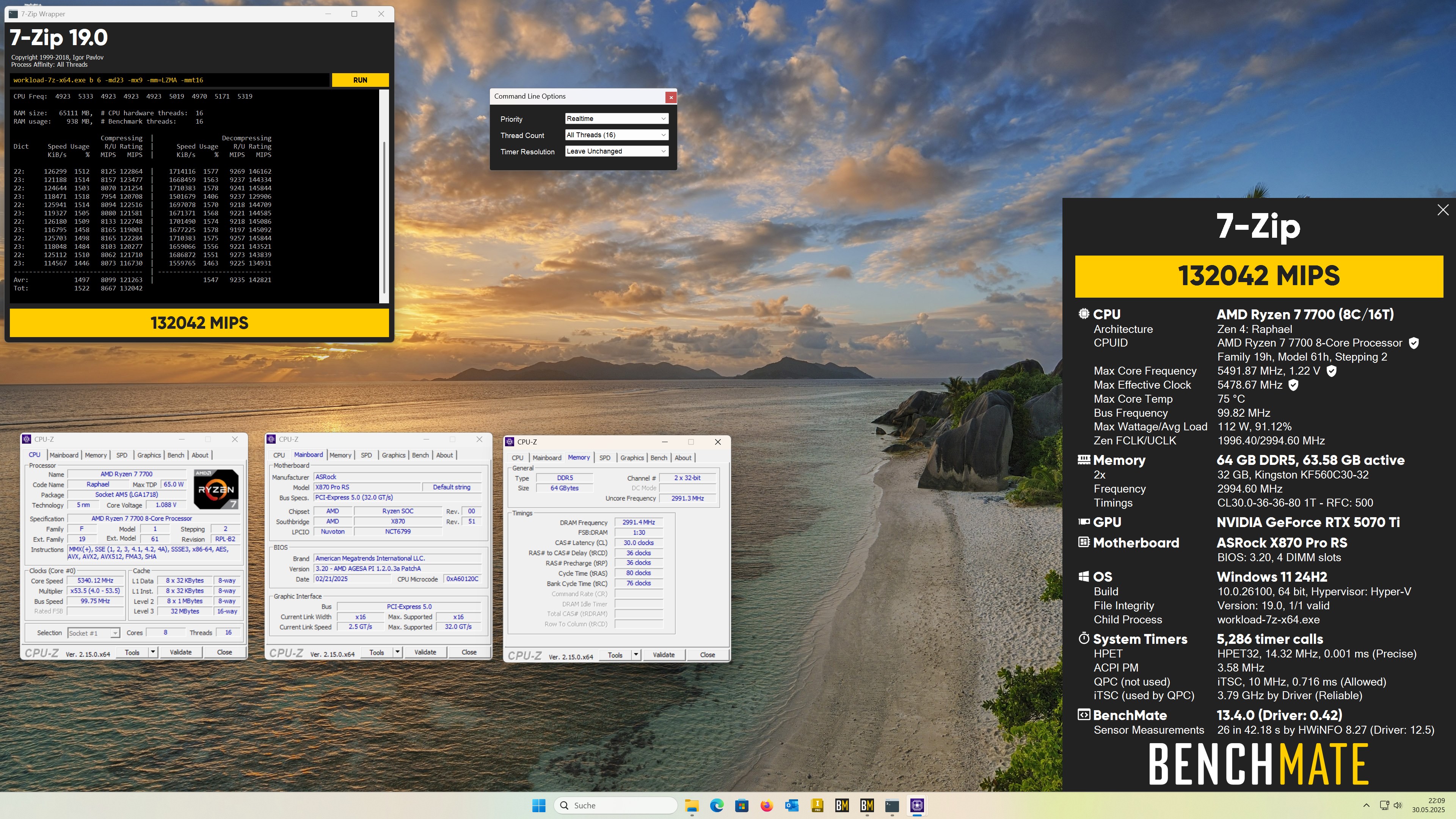Open the Priority dropdown set to Realtime
The width and height of the screenshot is (1456, 819).
point(617,119)
